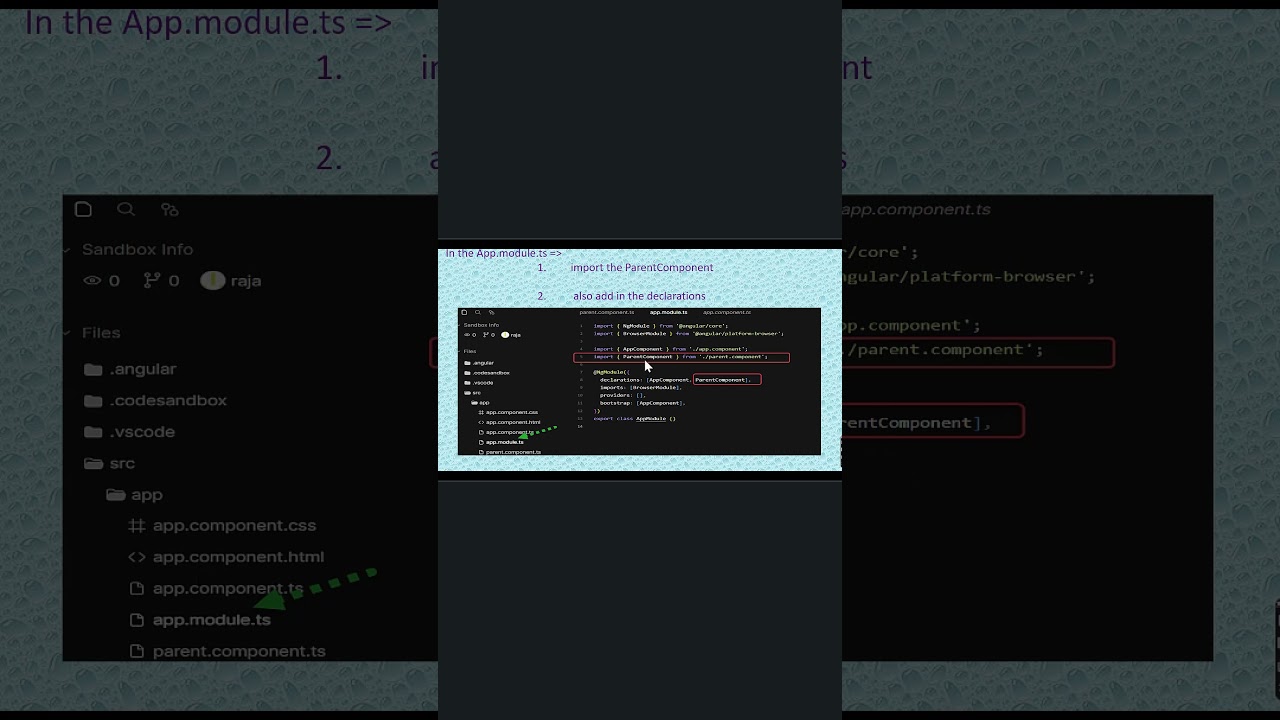This screenshot has width=1280, height=720.
Task: Click the views eye icon in enlarged background
Action: coord(92,281)
